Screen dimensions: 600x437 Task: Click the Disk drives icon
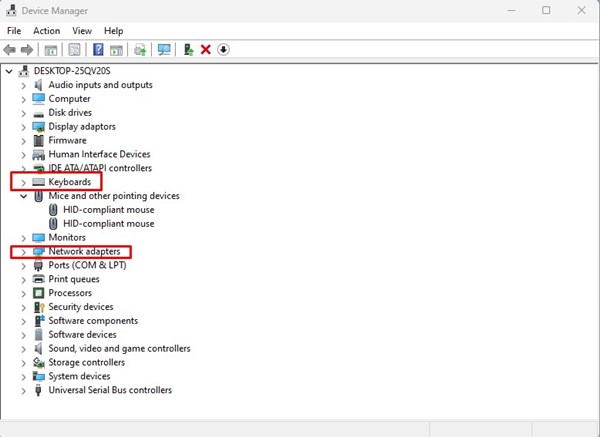(x=39, y=114)
